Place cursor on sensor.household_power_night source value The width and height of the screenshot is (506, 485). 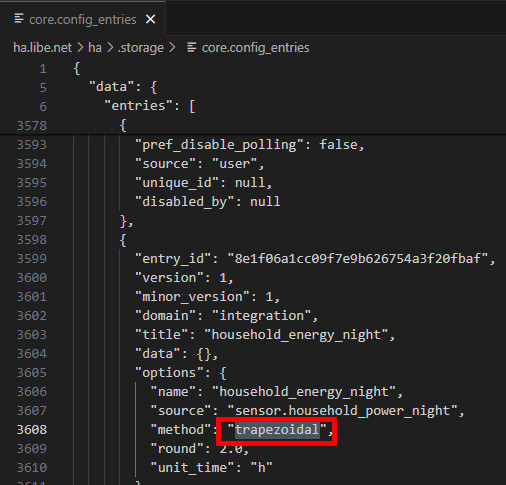tap(342, 411)
